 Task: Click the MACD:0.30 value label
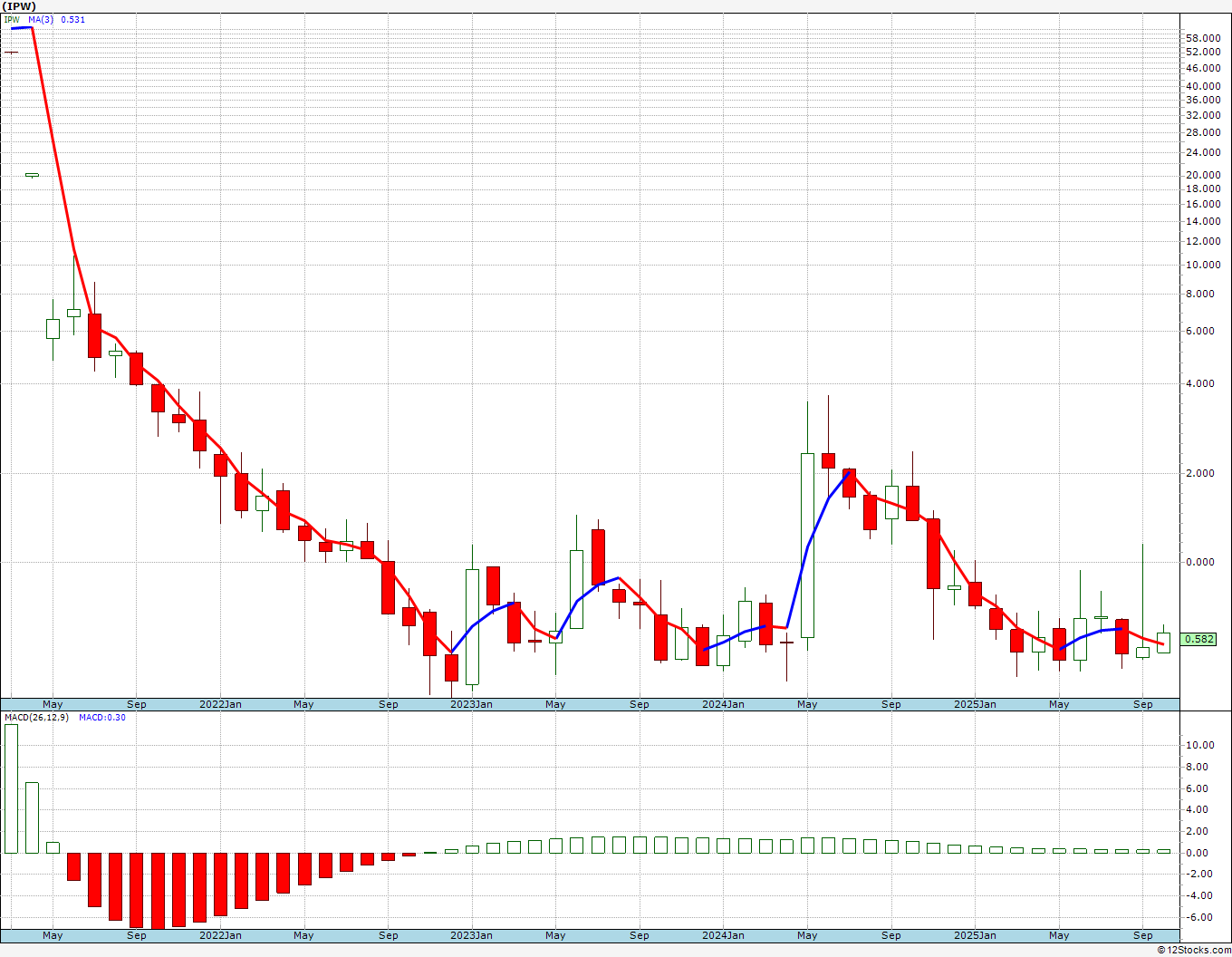[x=102, y=718]
